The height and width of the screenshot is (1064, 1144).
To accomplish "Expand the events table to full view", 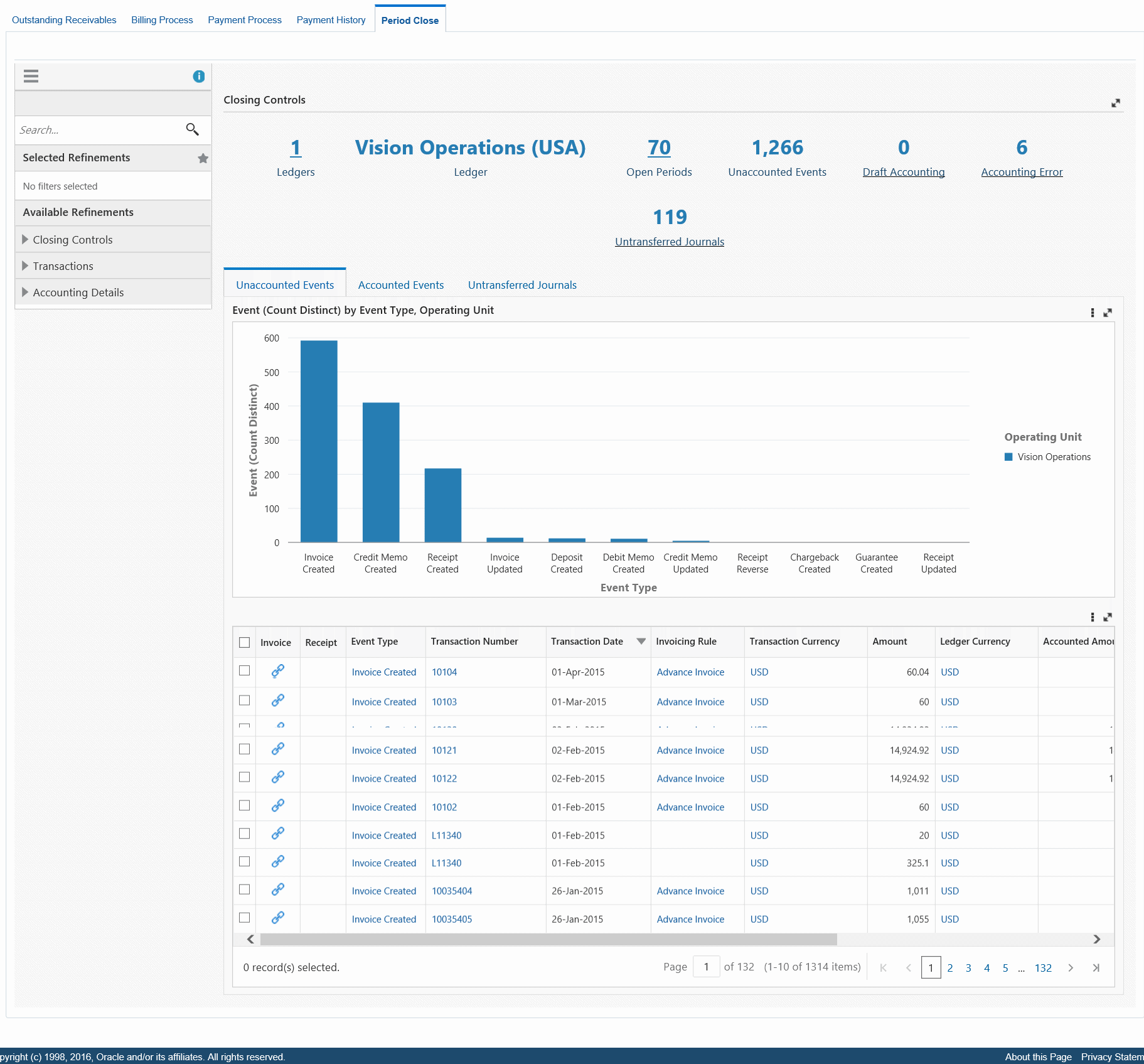I will (1108, 617).
